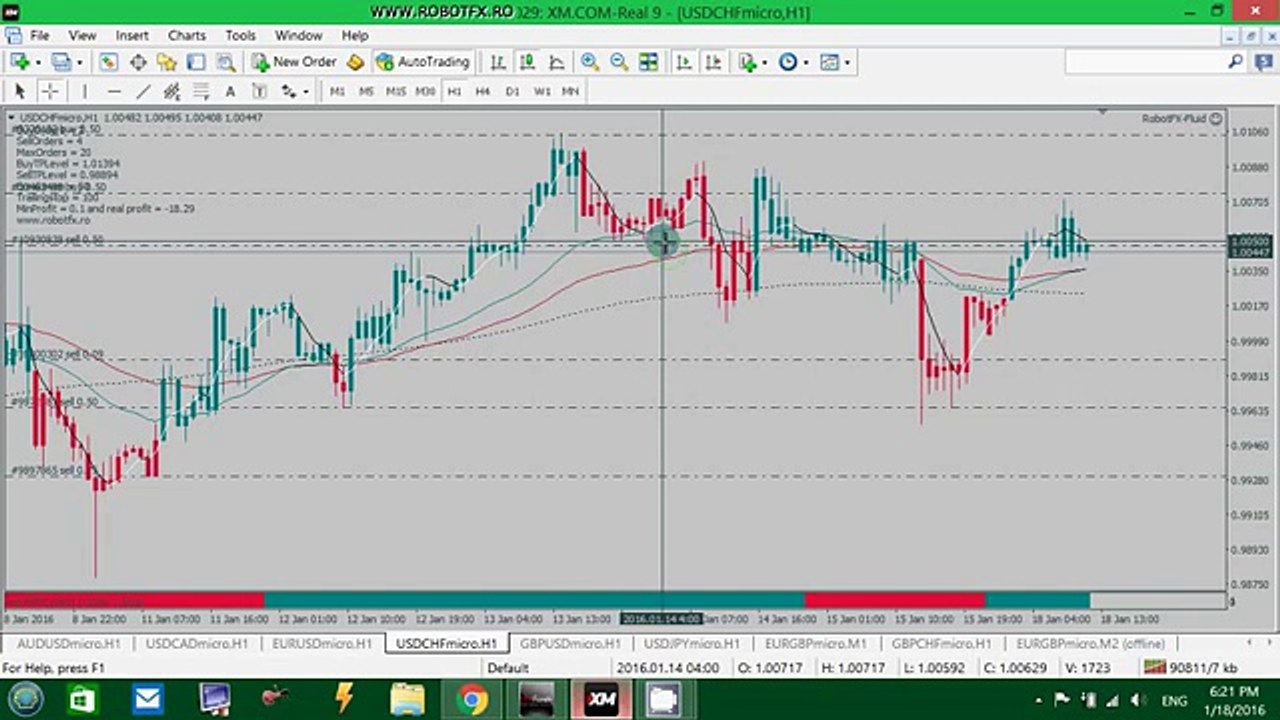Toggle the Market Watch window icon

pyautogui.click(x=108, y=62)
